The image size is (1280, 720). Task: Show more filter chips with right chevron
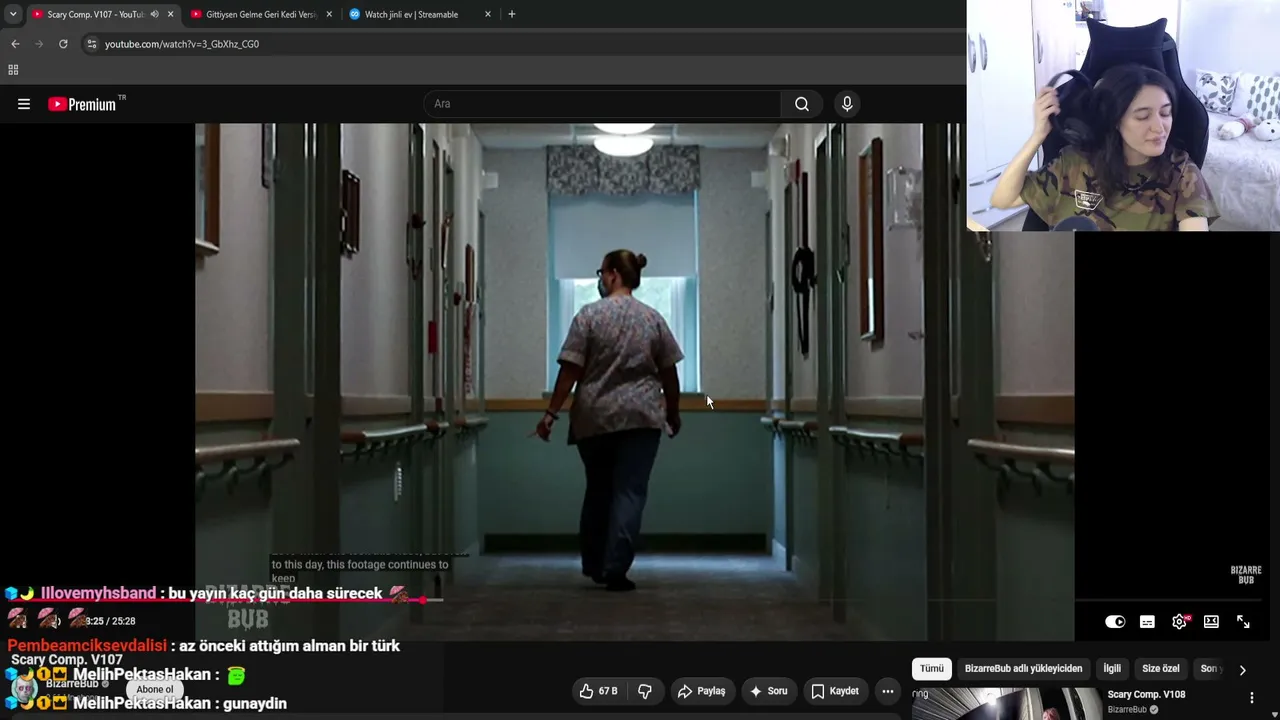click(x=1242, y=670)
